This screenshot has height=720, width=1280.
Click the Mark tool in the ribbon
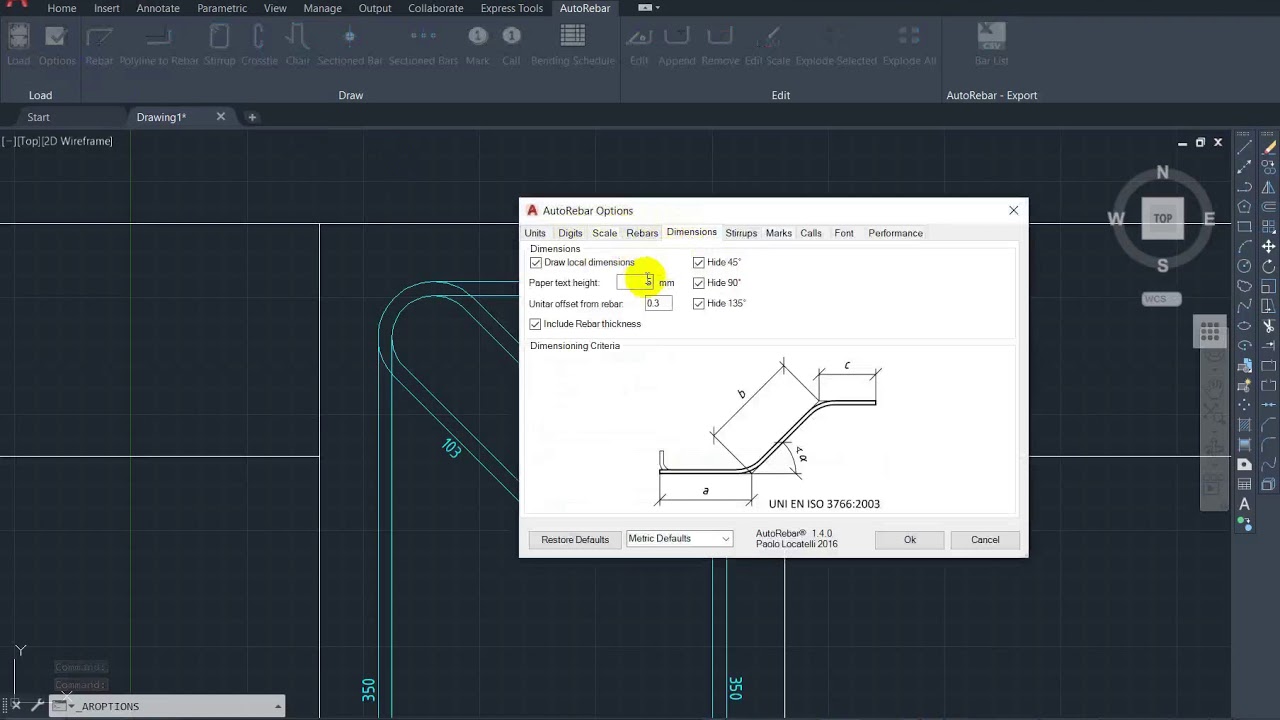click(478, 45)
